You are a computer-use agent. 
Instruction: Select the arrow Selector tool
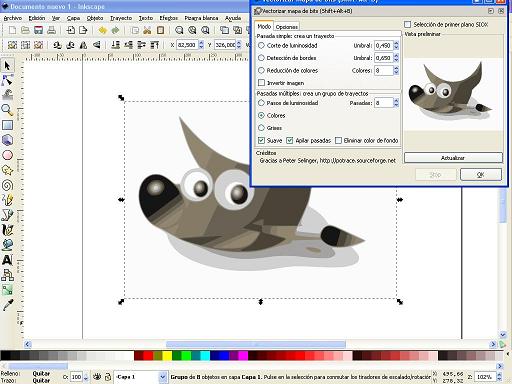click(x=7, y=65)
